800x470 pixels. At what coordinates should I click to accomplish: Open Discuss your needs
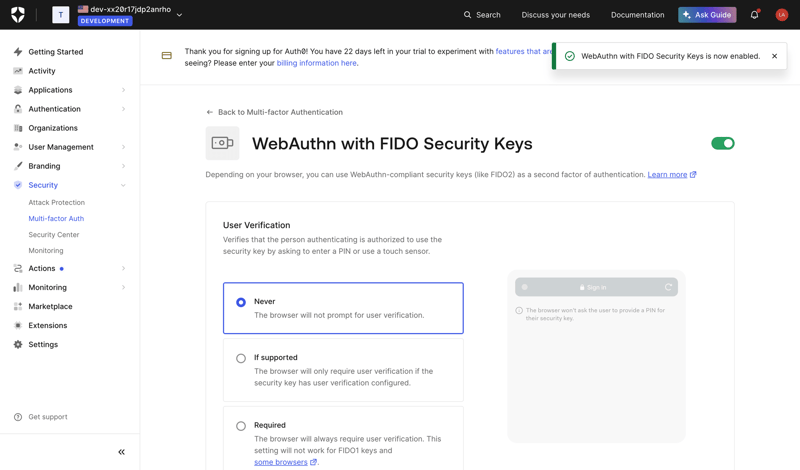[x=556, y=15]
